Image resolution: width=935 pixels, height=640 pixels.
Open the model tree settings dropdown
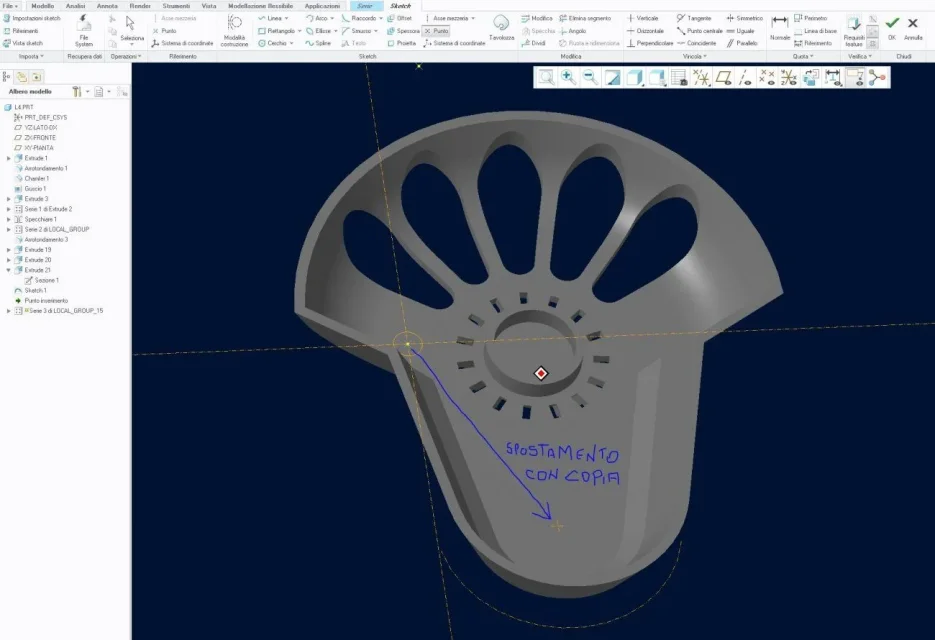coord(80,91)
